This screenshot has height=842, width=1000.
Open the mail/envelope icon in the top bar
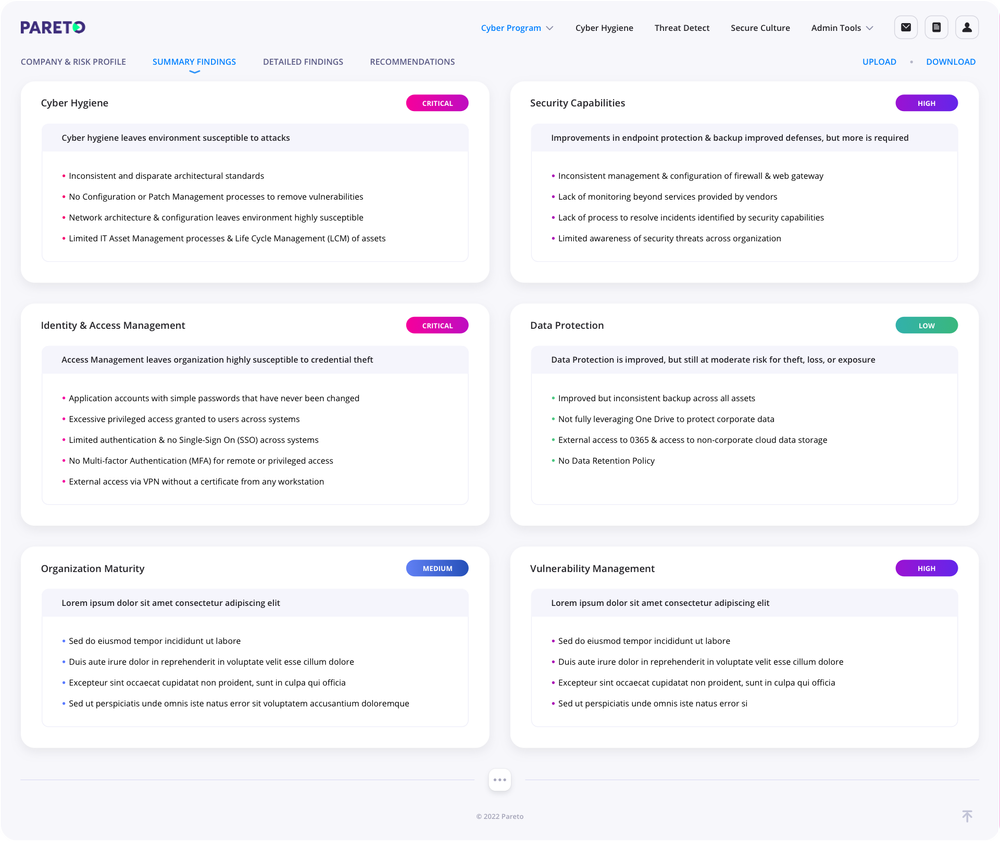pyautogui.click(x=906, y=27)
